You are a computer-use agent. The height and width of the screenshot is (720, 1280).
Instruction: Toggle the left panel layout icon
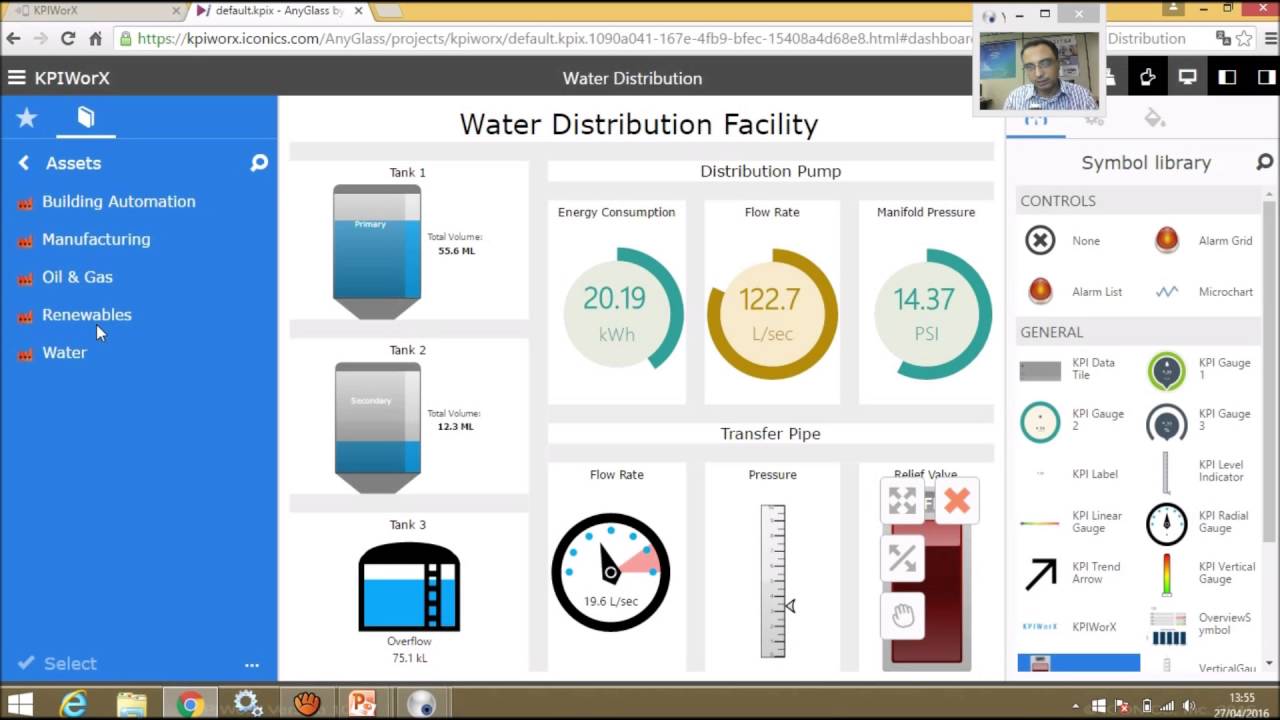1227,78
